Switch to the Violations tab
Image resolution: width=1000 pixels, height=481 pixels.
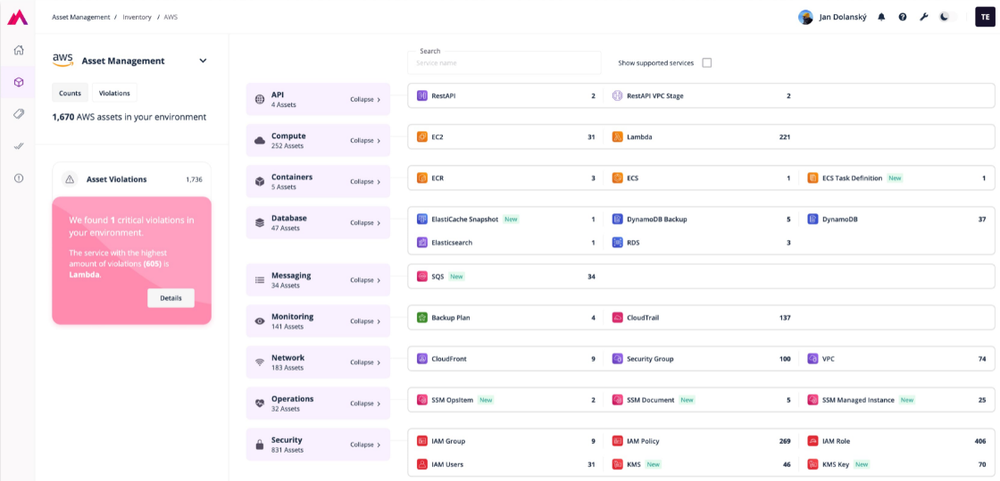[115, 93]
